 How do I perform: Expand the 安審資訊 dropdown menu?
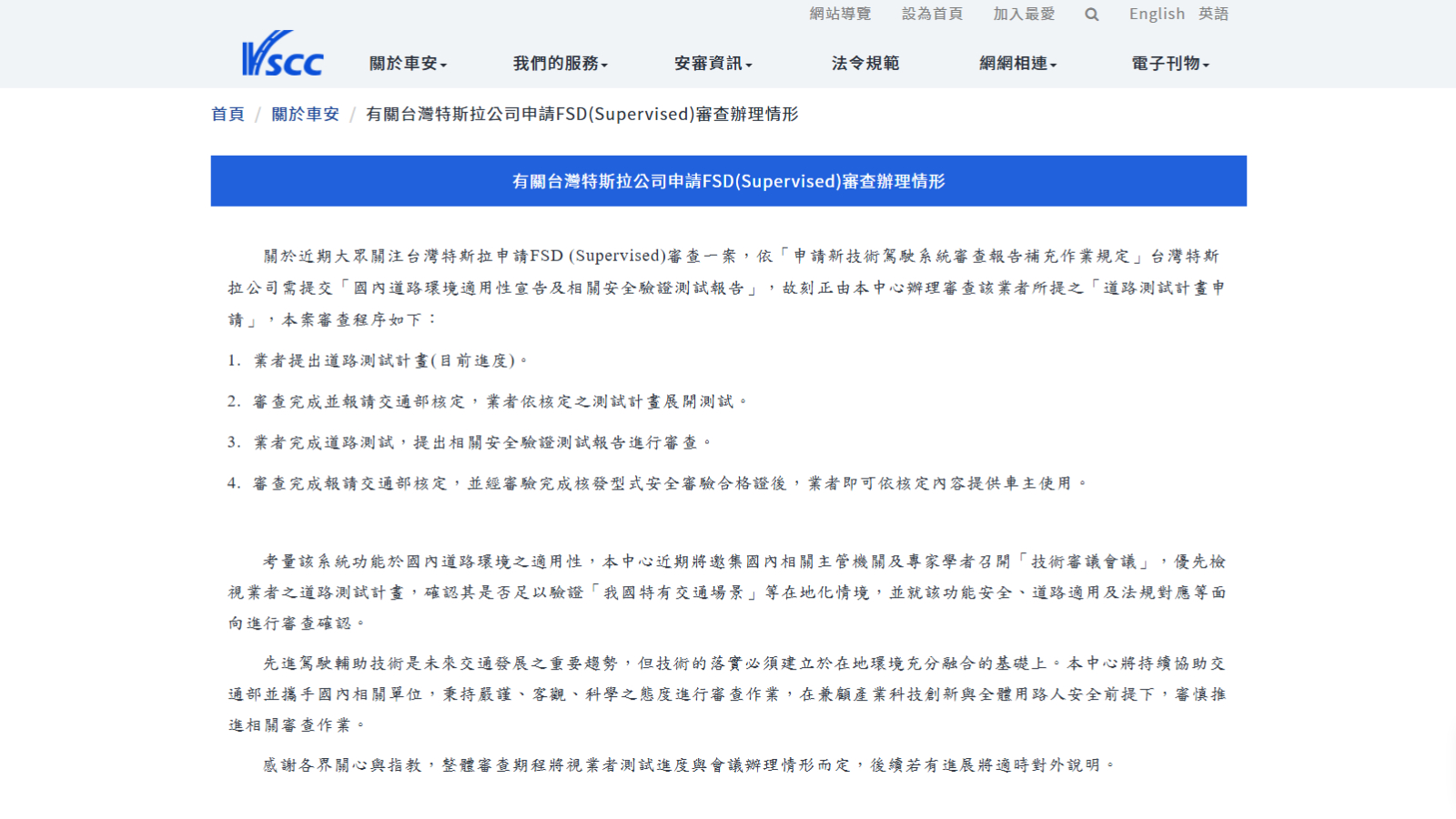[713, 64]
